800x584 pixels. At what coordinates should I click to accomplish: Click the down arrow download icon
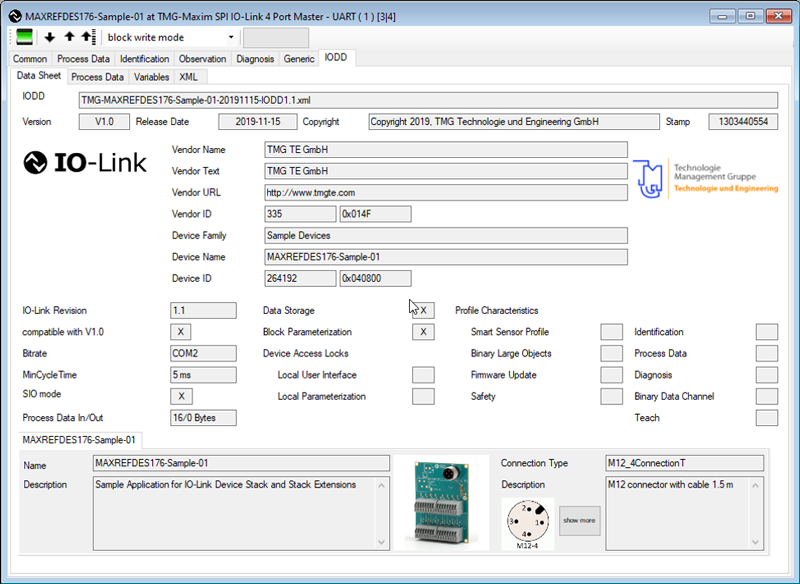click(x=49, y=37)
